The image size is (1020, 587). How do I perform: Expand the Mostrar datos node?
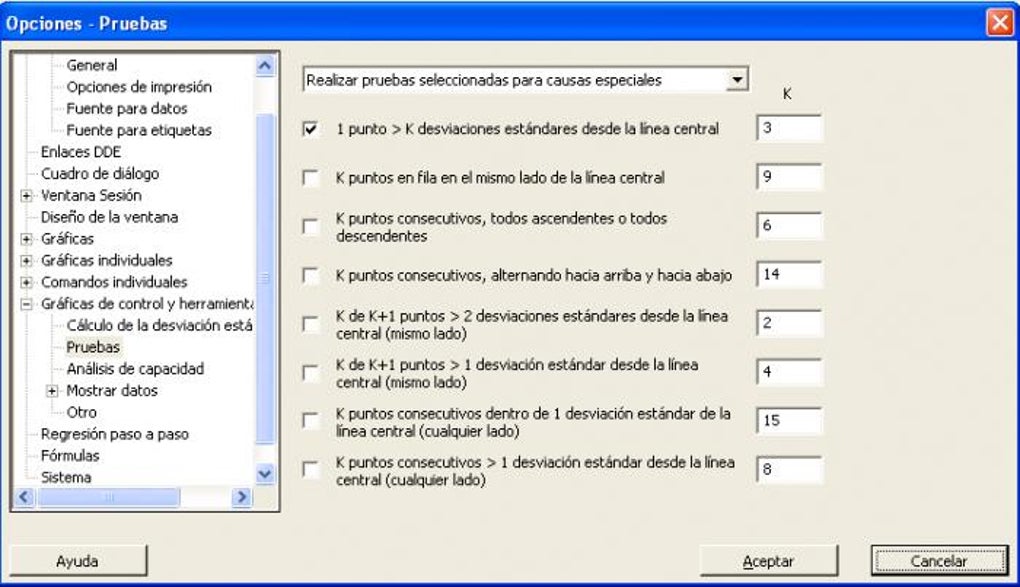[52, 391]
